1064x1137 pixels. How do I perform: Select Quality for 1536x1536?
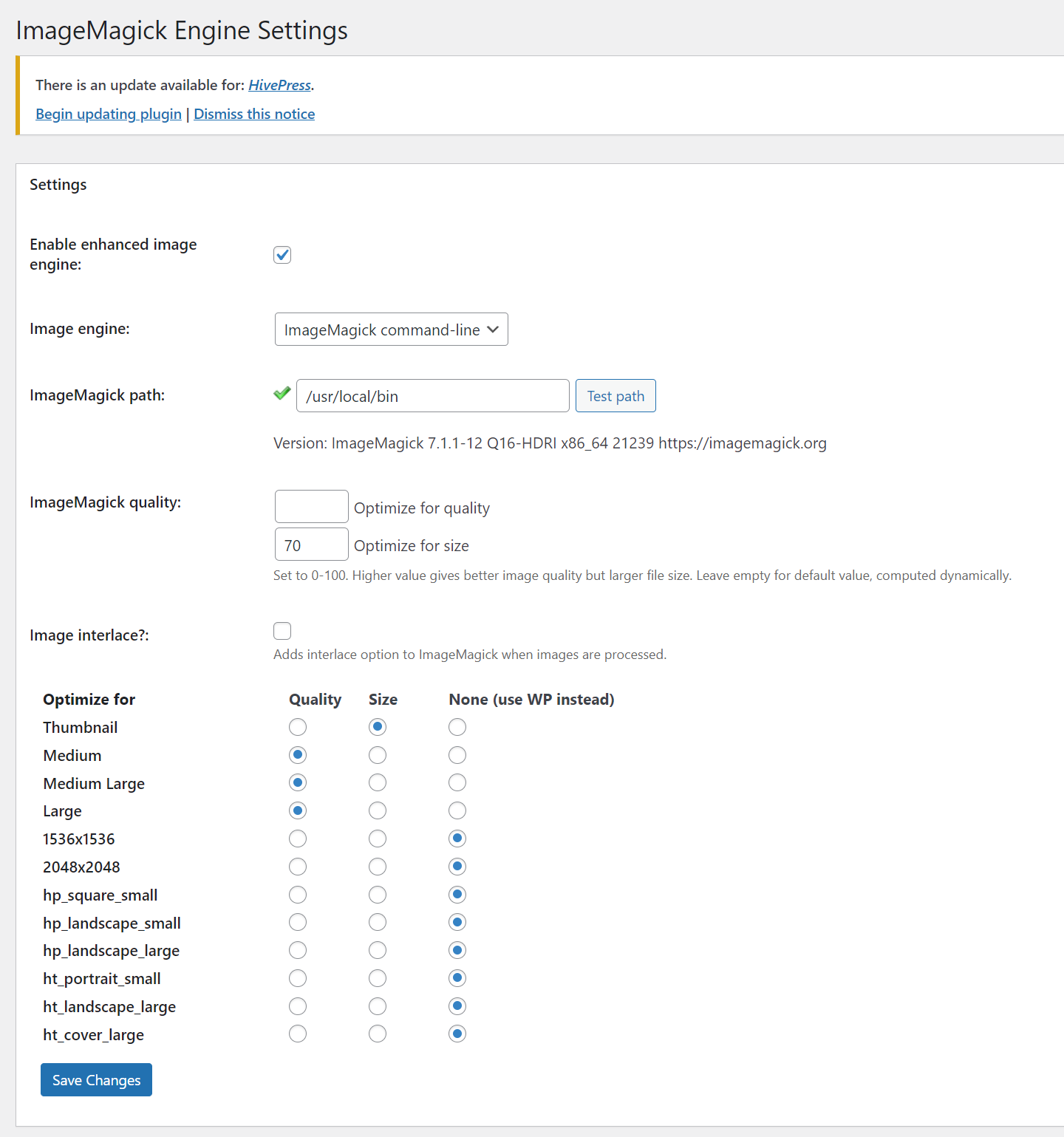tap(298, 839)
